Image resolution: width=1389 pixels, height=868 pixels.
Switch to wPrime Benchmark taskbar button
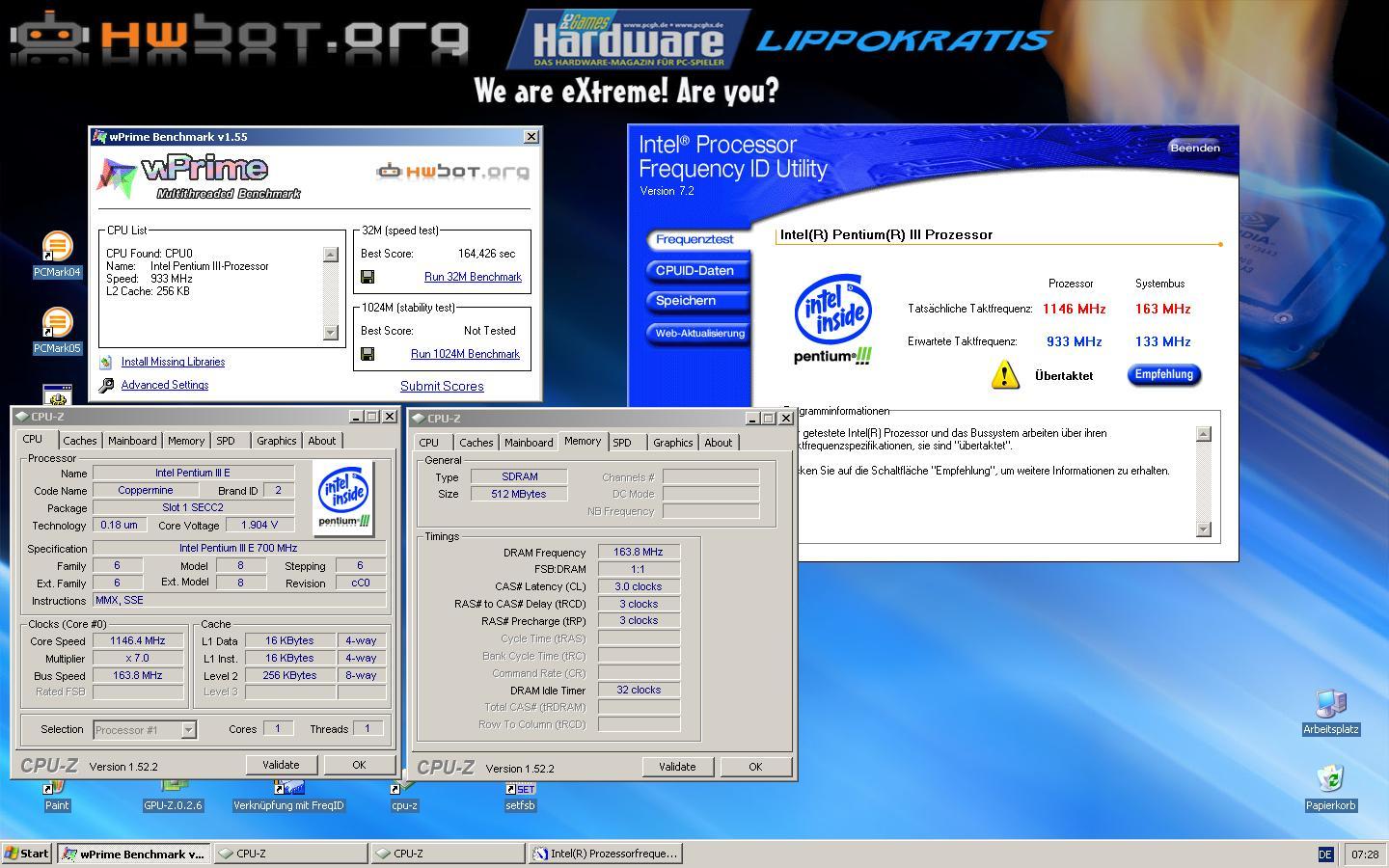[x=133, y=854]
